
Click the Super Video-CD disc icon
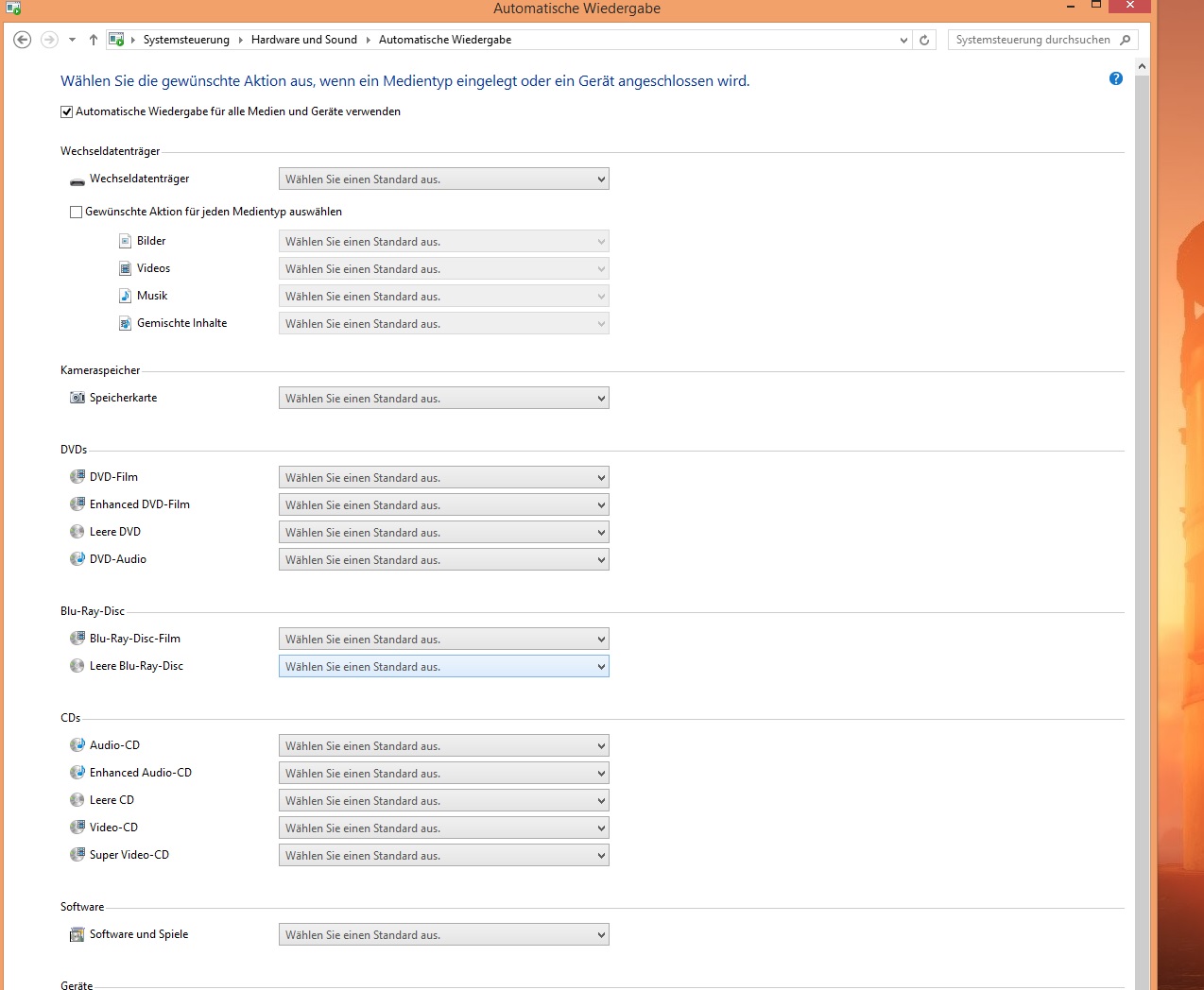[77, 855]
